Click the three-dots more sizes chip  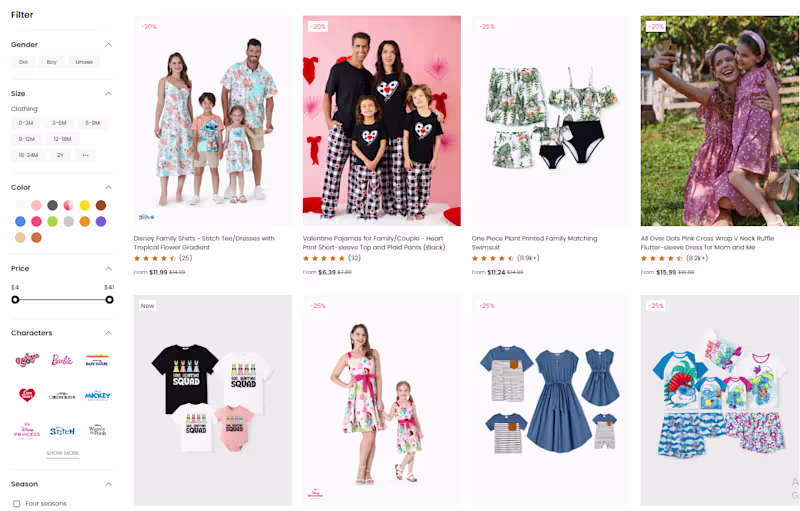[85, 155]
